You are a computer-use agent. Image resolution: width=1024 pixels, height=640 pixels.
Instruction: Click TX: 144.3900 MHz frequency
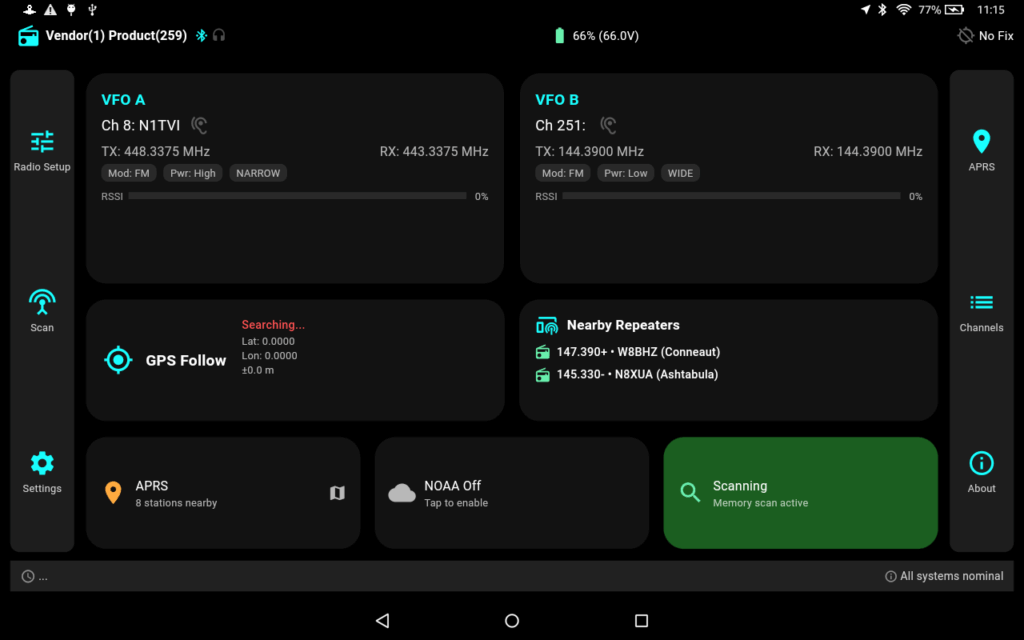(x=589, y=152)
